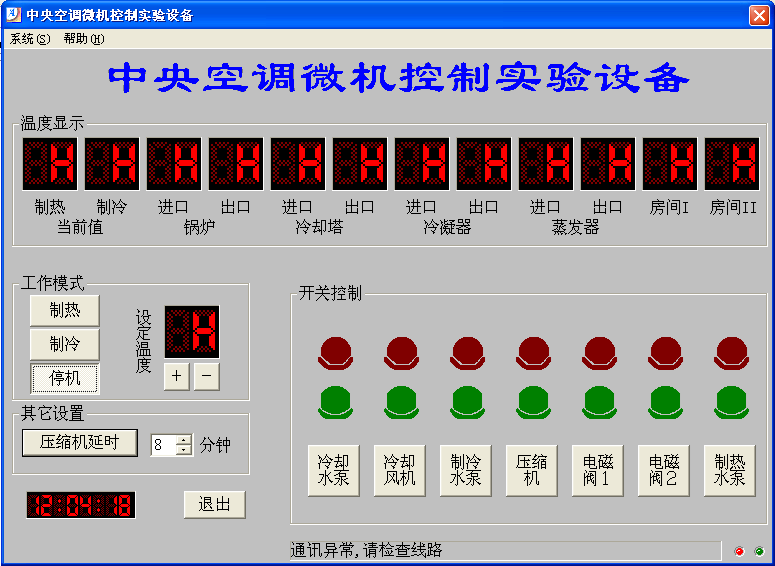The height and width of the screenshot is (566, 775).
Task: Click the red lamp above 电磁阀1
Action: pyautogui.click(x=600, y=351)
